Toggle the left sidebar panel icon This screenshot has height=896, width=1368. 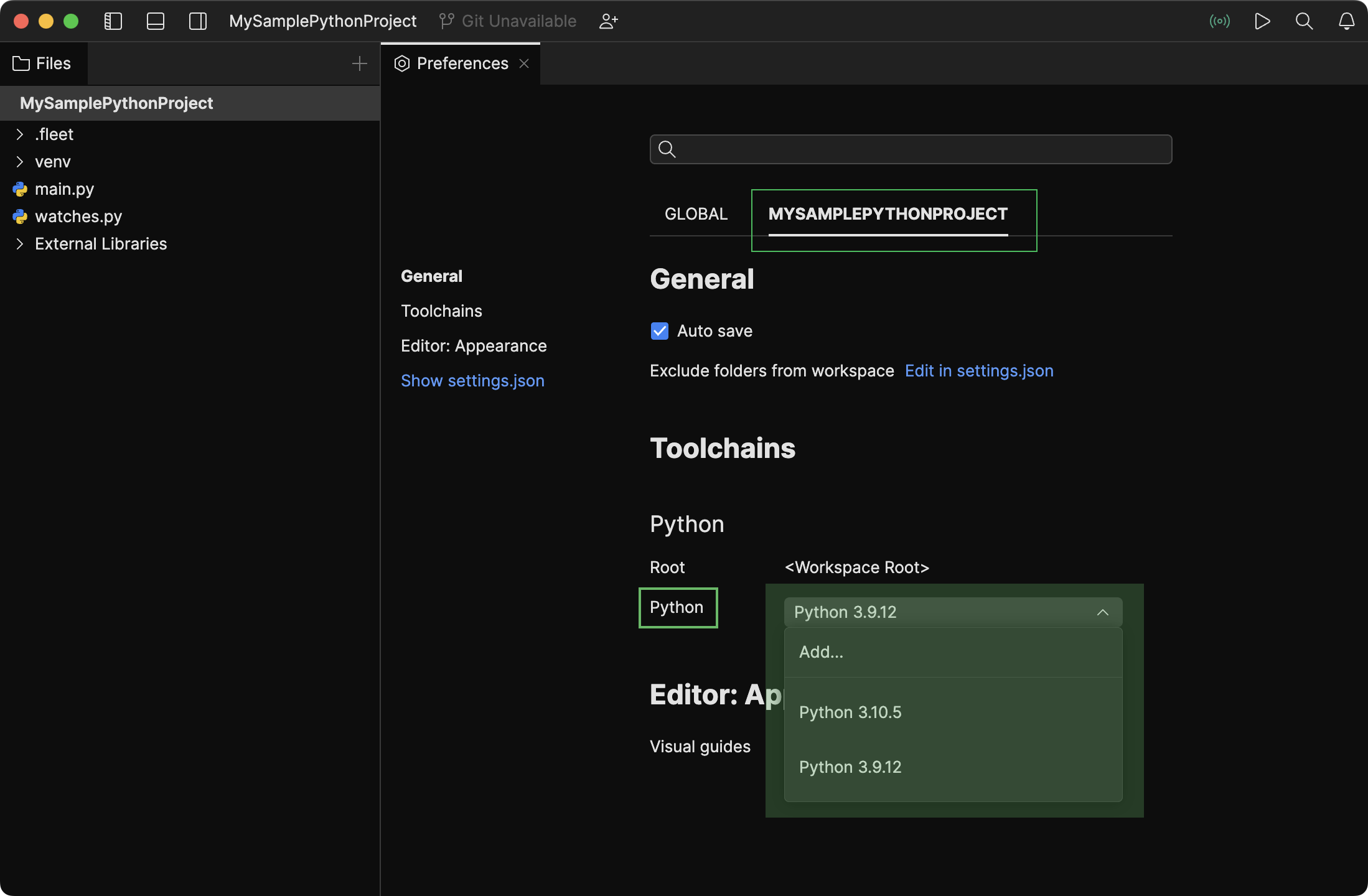point(113,21)
